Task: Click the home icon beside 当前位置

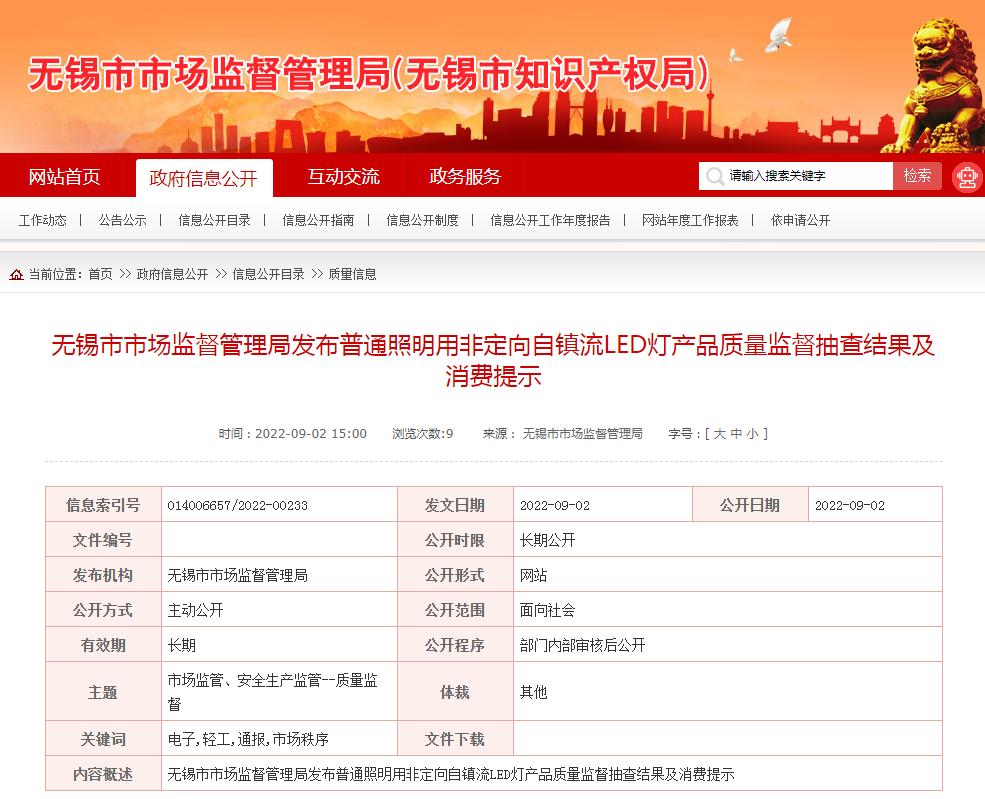Action: [x=17, y=274]
